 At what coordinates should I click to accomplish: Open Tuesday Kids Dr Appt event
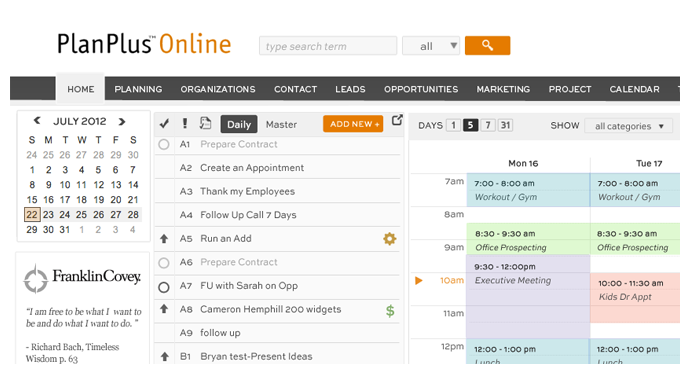635,298
